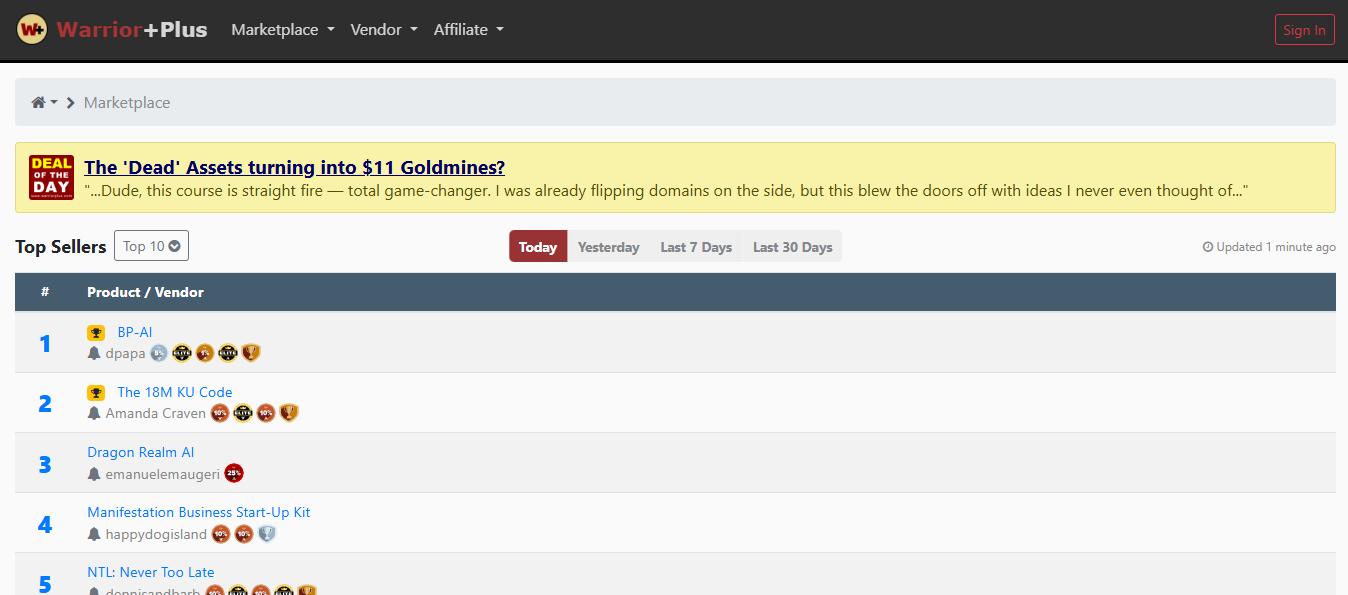Click vendor name happydogisland
This screenshot has height=595, width=1348.
click(156, 534)
